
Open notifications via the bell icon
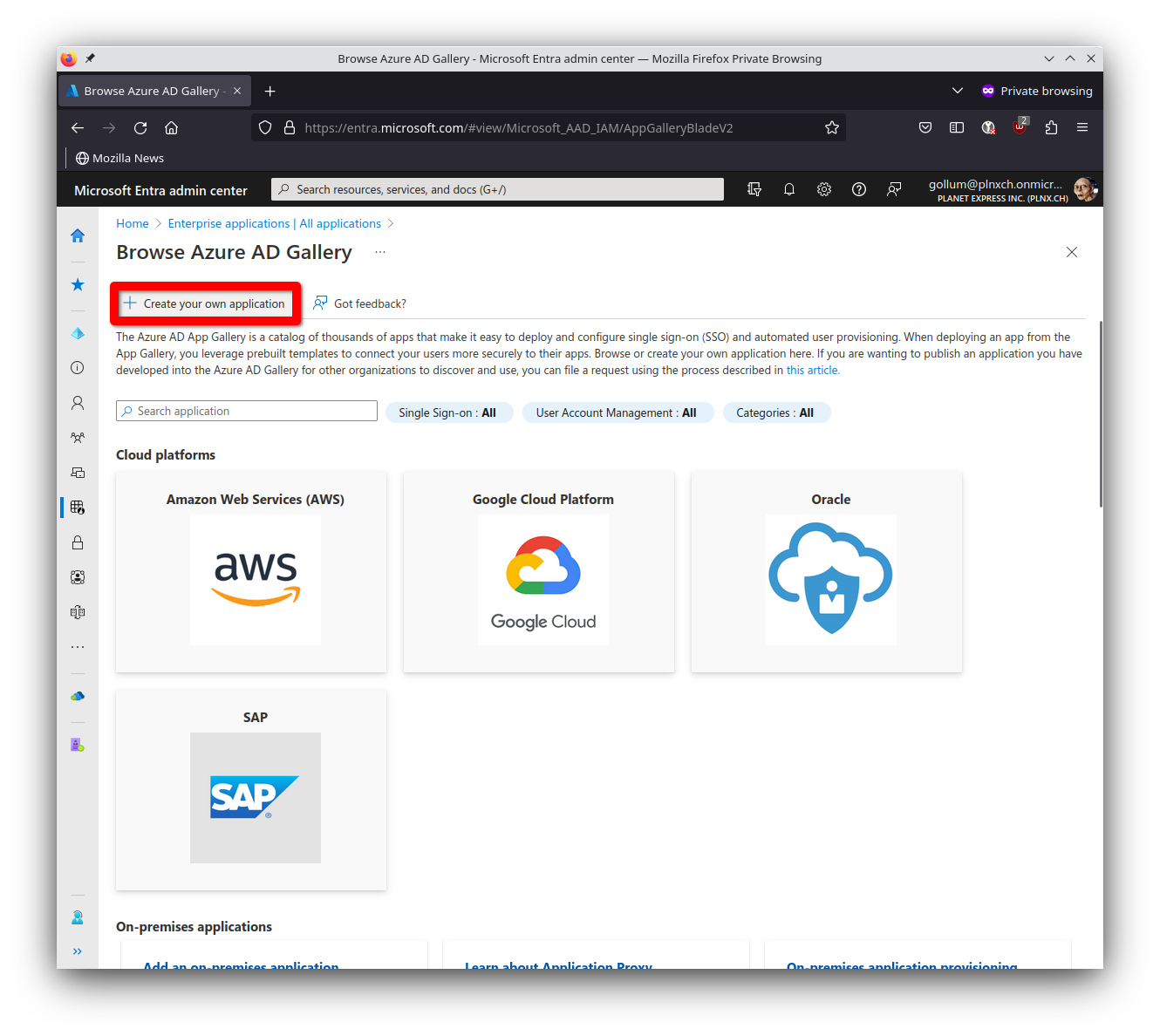789,188
